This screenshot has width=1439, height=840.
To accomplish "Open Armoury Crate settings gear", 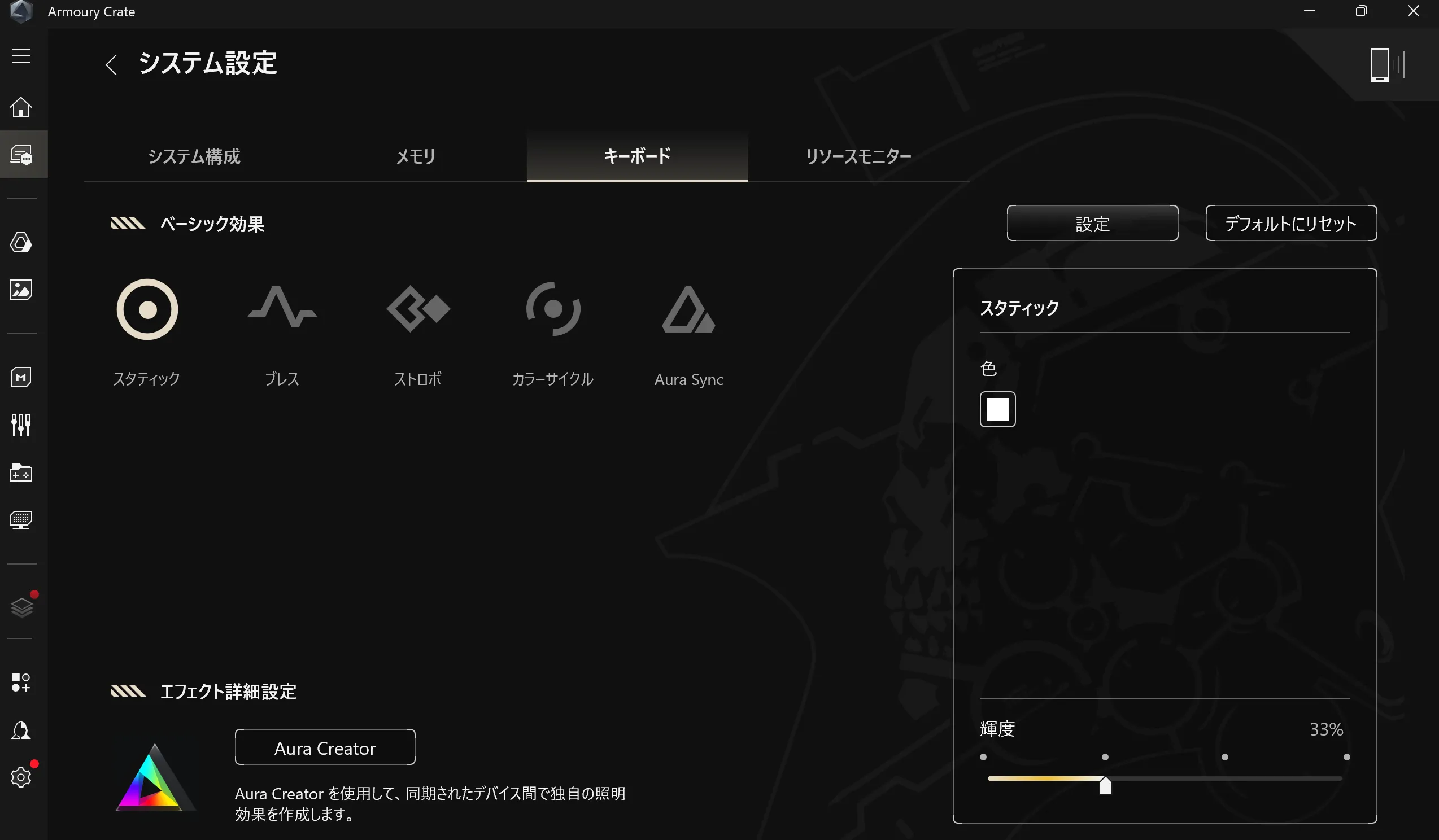I will (21, 777).
